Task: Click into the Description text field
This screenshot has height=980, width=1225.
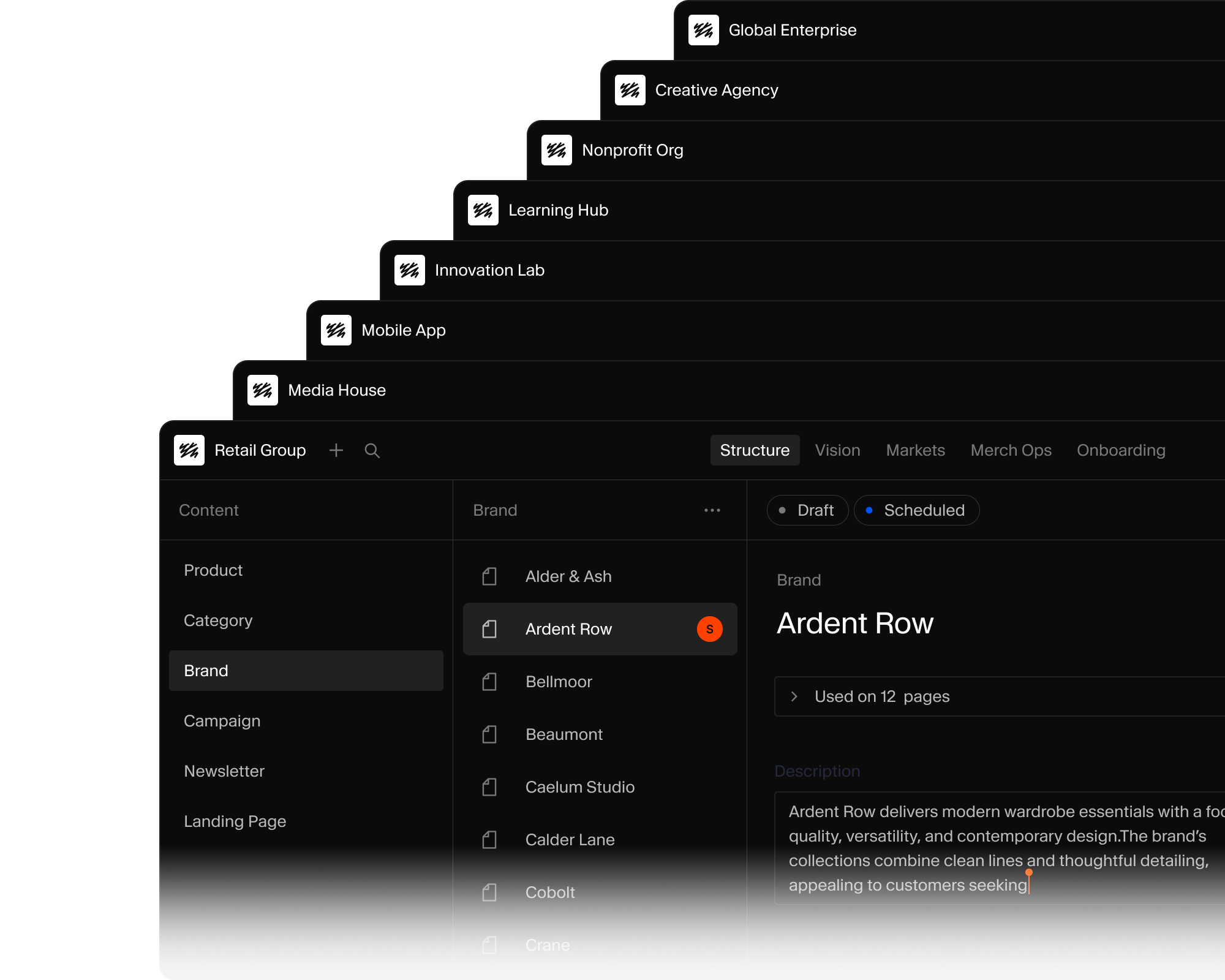Action: click(998, 848)
